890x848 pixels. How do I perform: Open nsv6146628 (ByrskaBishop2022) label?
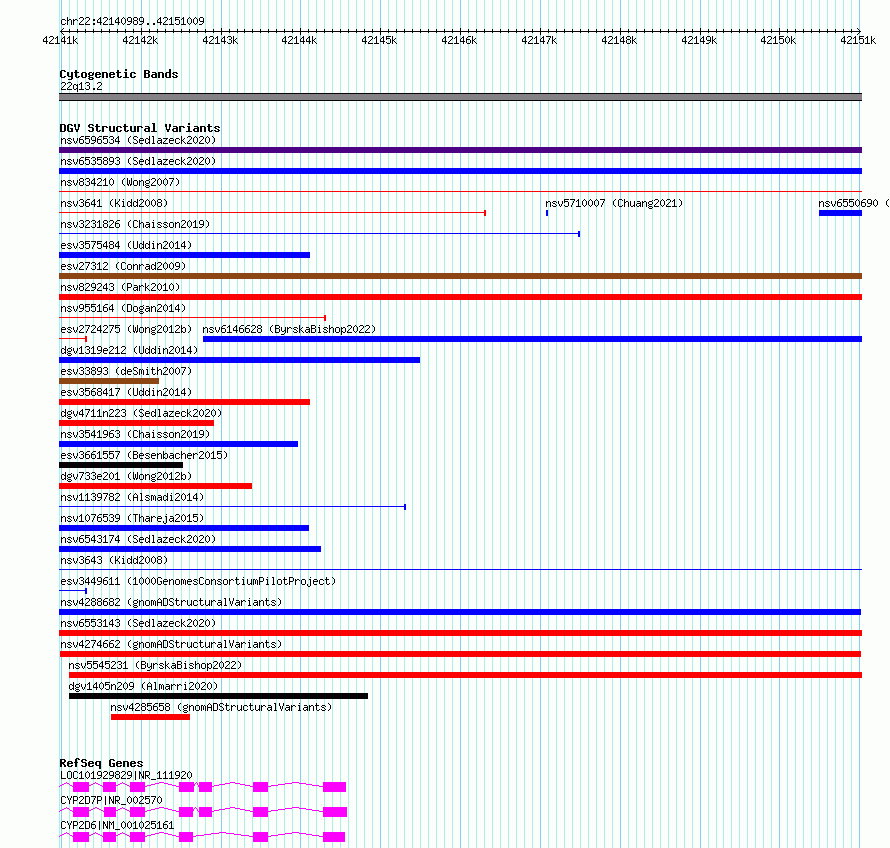click(289, 329)
